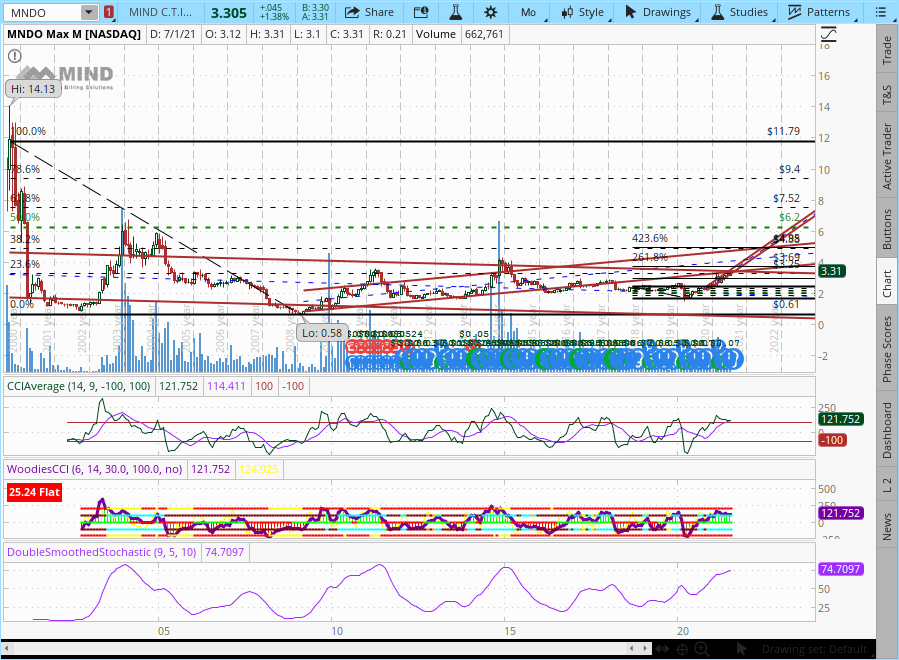Toggle the Active Trader side panel
This screenshot has width=899, height=660.
click(x=886, y=155)
